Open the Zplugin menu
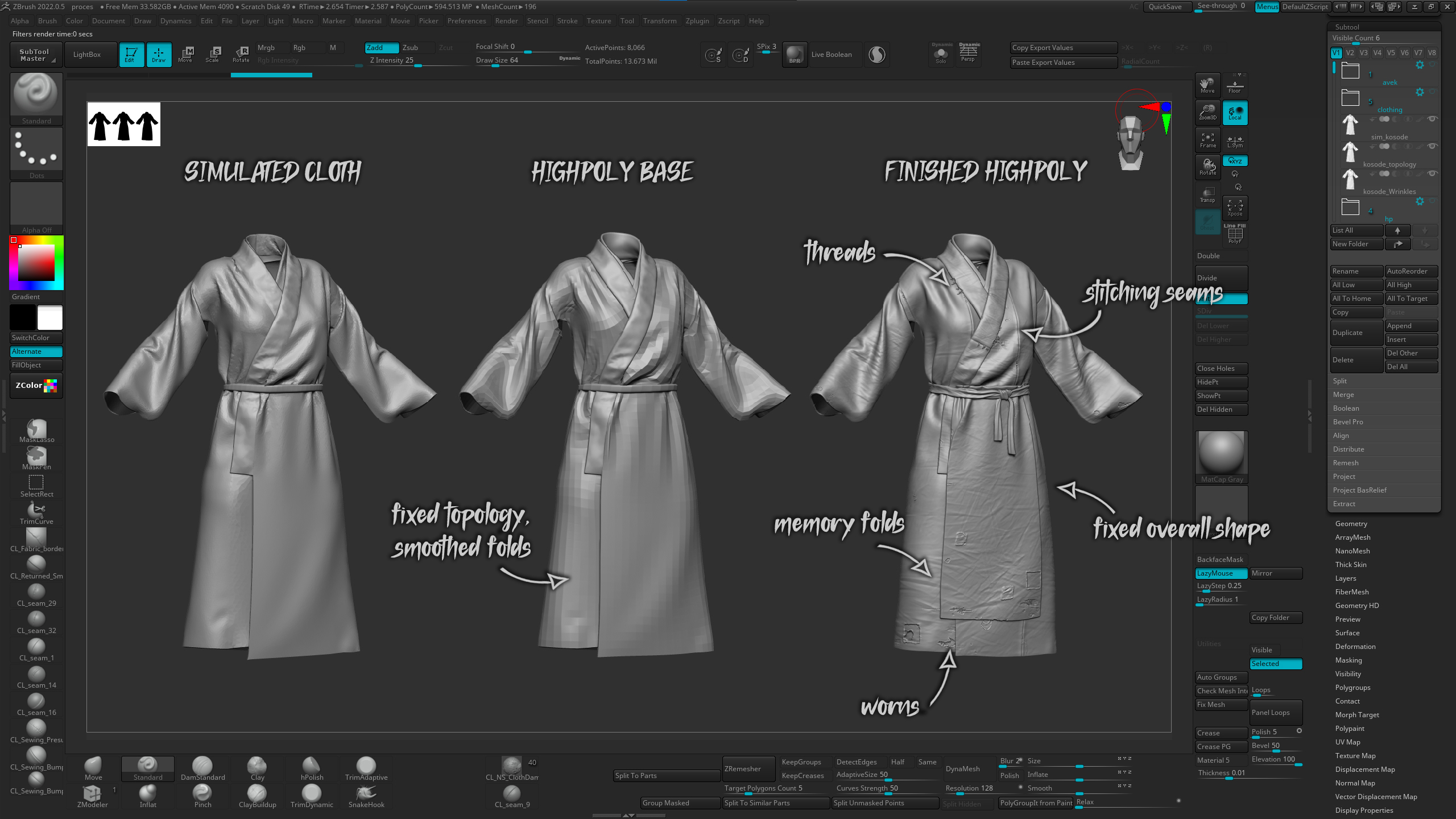This screenshot has height=819, width=1456. pyautogui.click(x=697, y=20)
